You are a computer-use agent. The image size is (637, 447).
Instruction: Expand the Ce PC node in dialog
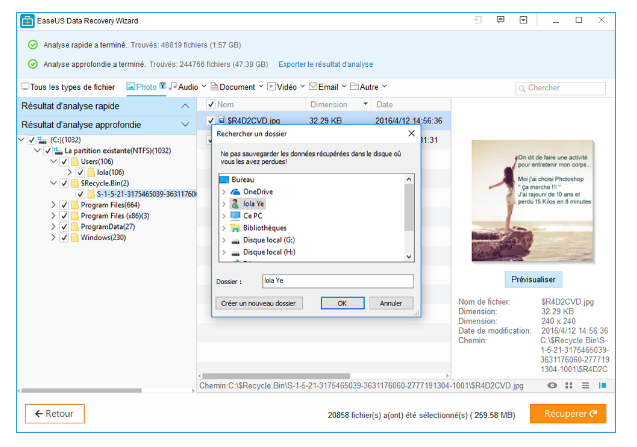[x=224, y=216]
